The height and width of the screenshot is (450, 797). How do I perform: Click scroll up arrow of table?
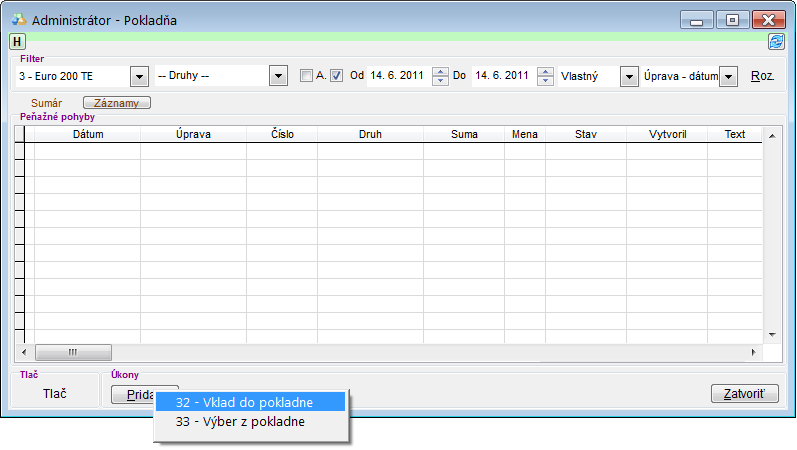(x=771, y=134)
